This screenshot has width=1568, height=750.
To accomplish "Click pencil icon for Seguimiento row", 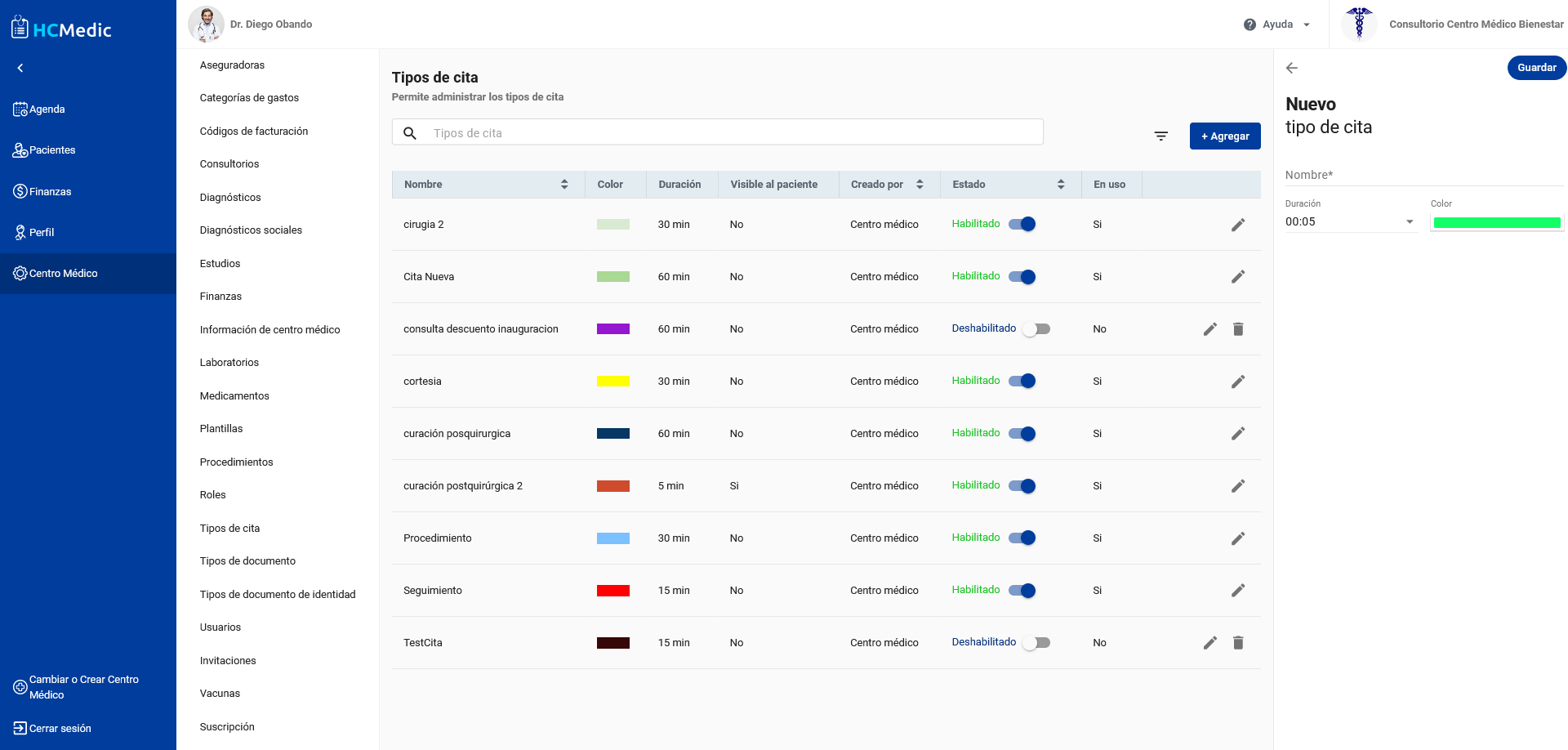I will (x=1238, y=591).
